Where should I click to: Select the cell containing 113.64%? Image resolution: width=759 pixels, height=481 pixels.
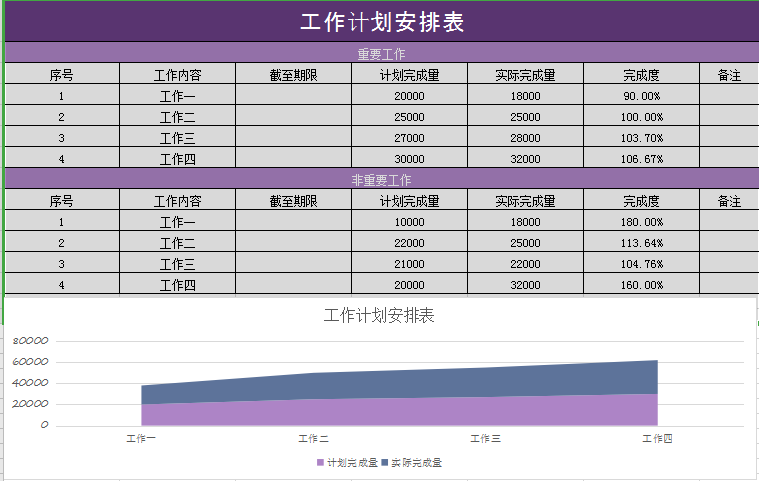(641, 243)
